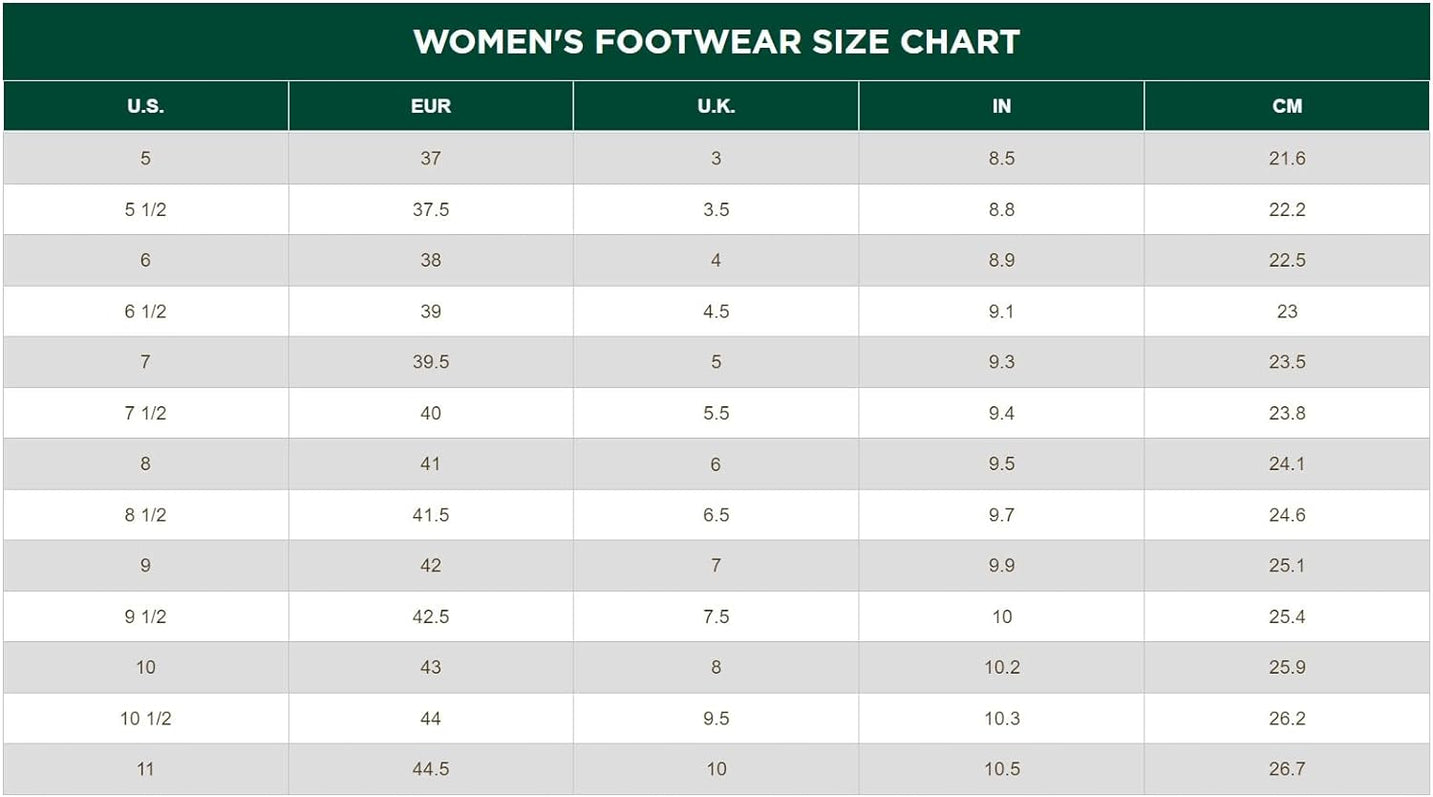Viewport: 1433px width, 797px height.
Task: Select the IN column header
Action: coord(1002,106)
